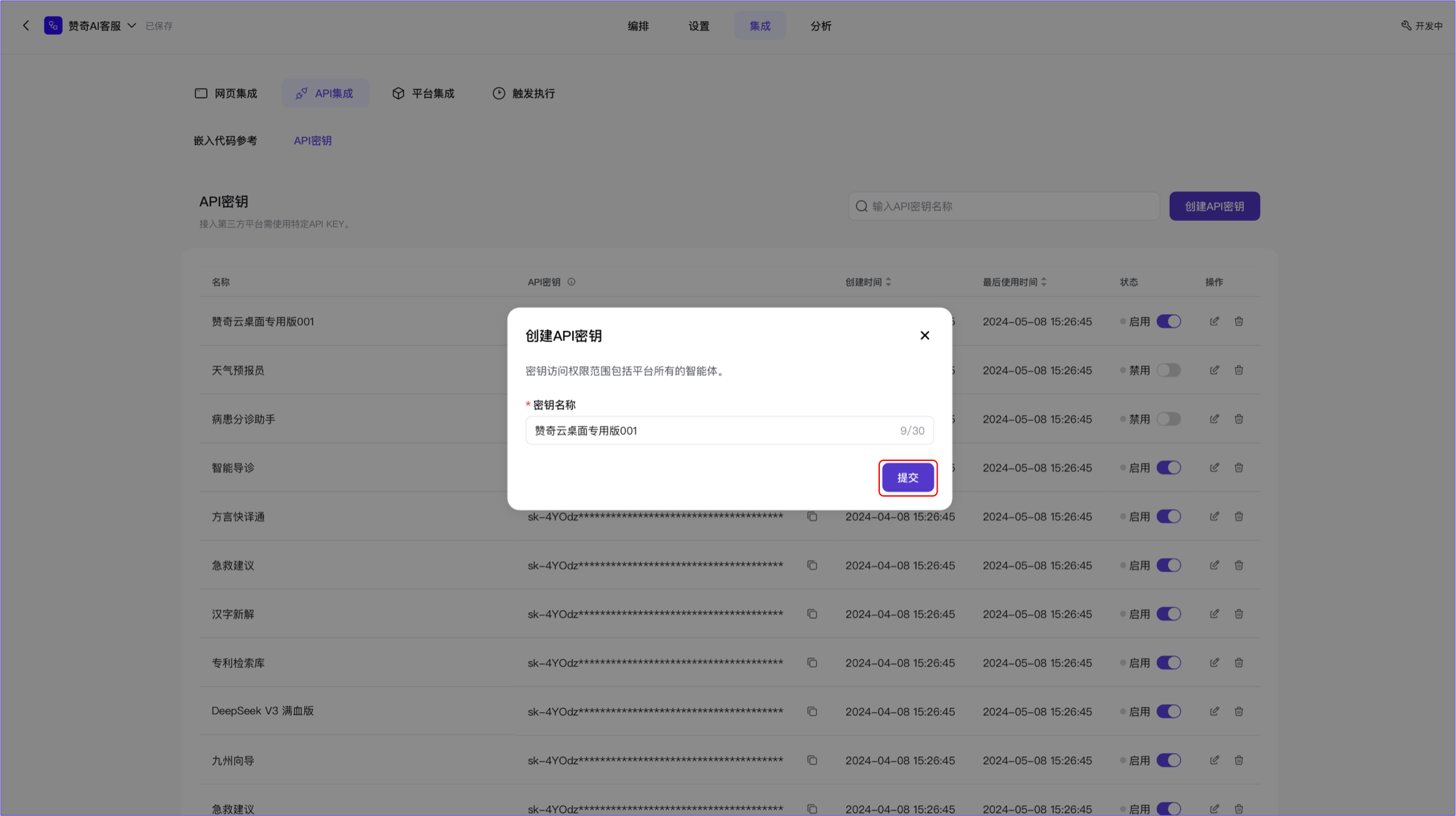Click the sort arrows on 创建时间 column
1456x816 pixels.
pyautogui.click(x=888, y=282)
